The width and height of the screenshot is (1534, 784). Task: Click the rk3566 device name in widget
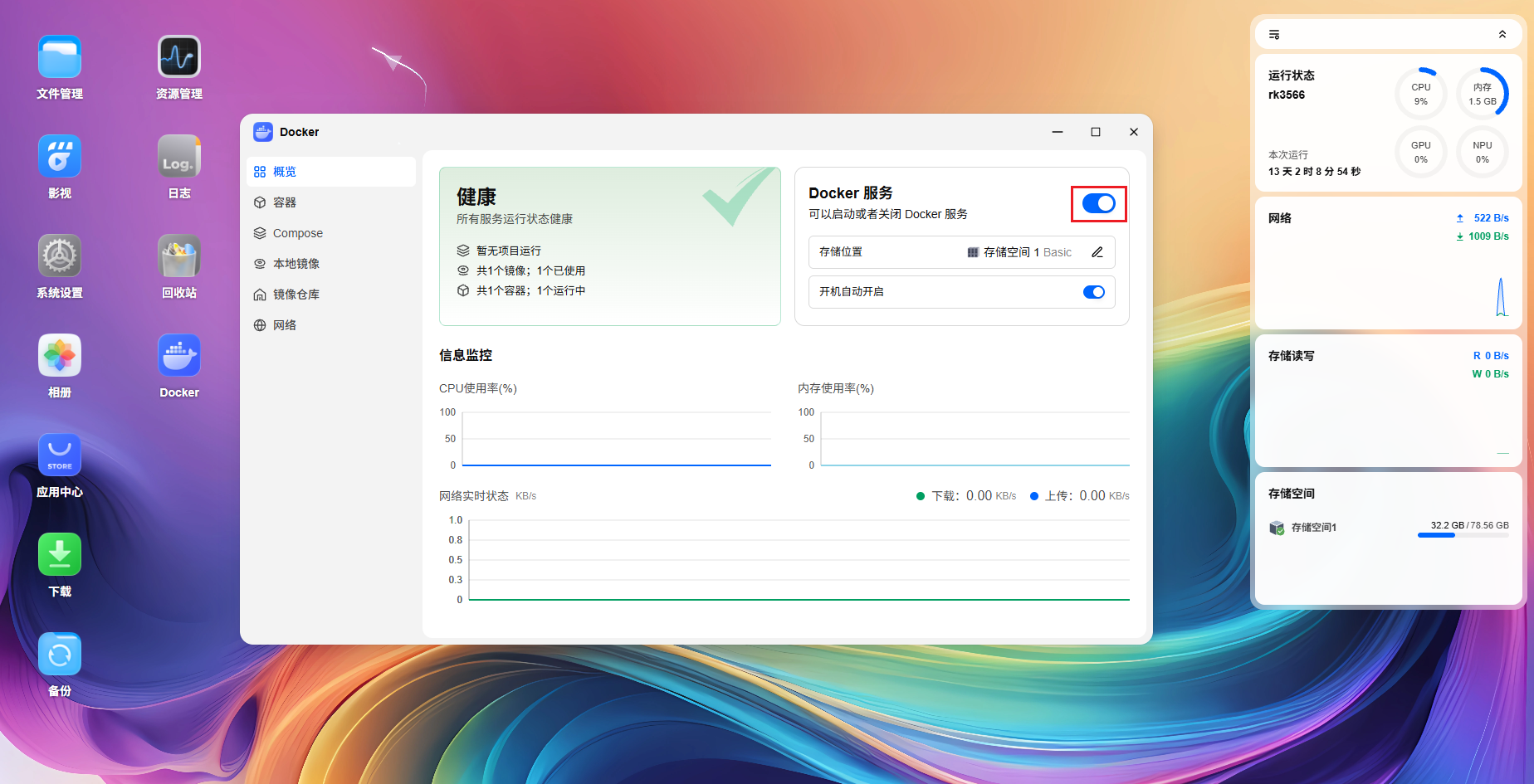(x=1287, y=95)
